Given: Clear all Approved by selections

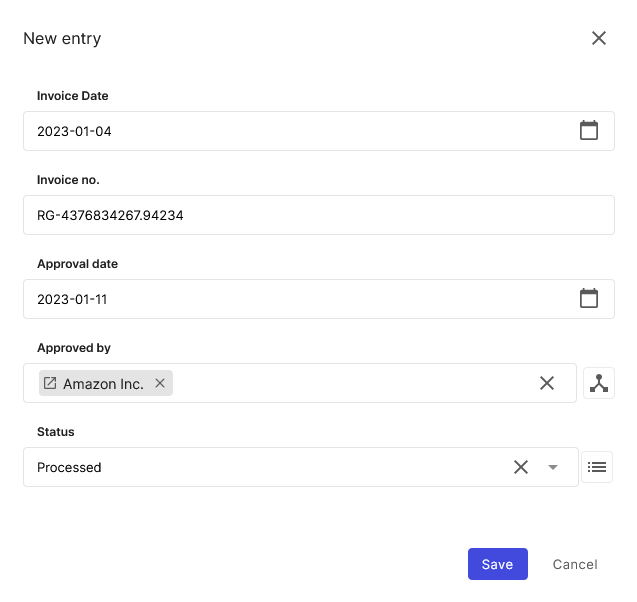Looking at the screenshot, I should [547, 383].
